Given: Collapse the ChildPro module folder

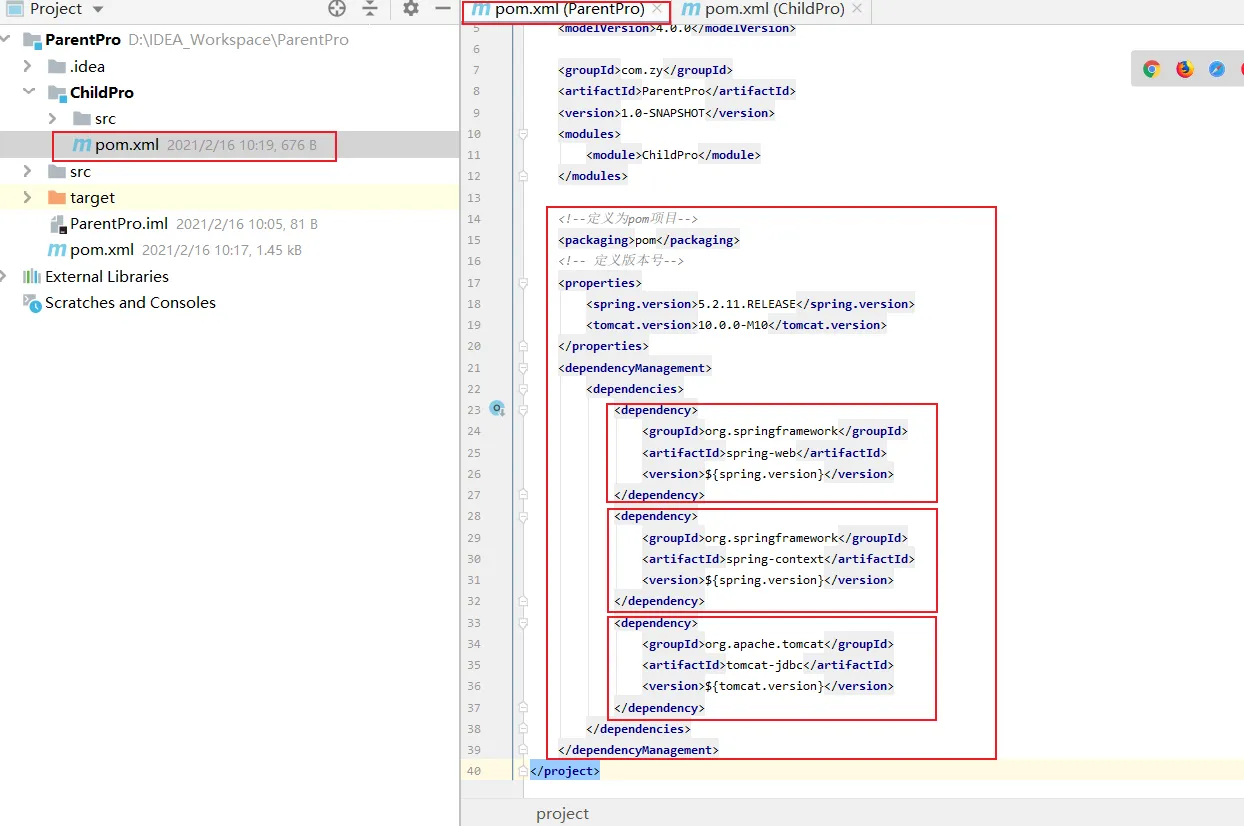Looking at the screenshot, I should pyautogui.click(x=28, y=92).
